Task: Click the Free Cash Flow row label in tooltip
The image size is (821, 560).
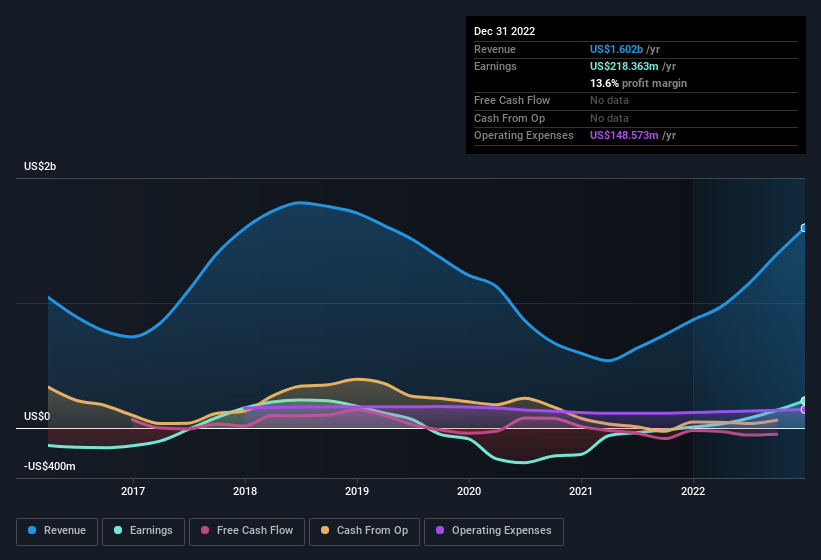Action: [x=512, y=100]
